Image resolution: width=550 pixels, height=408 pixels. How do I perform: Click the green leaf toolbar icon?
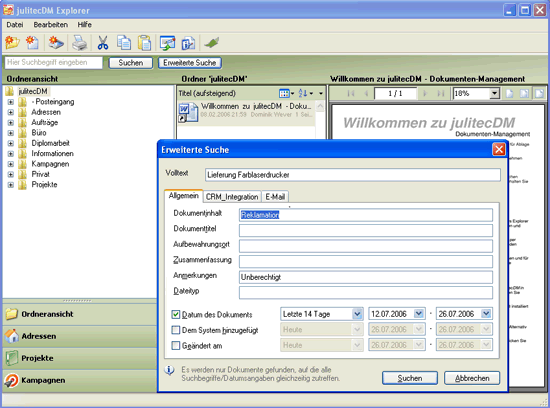point(212,43)
